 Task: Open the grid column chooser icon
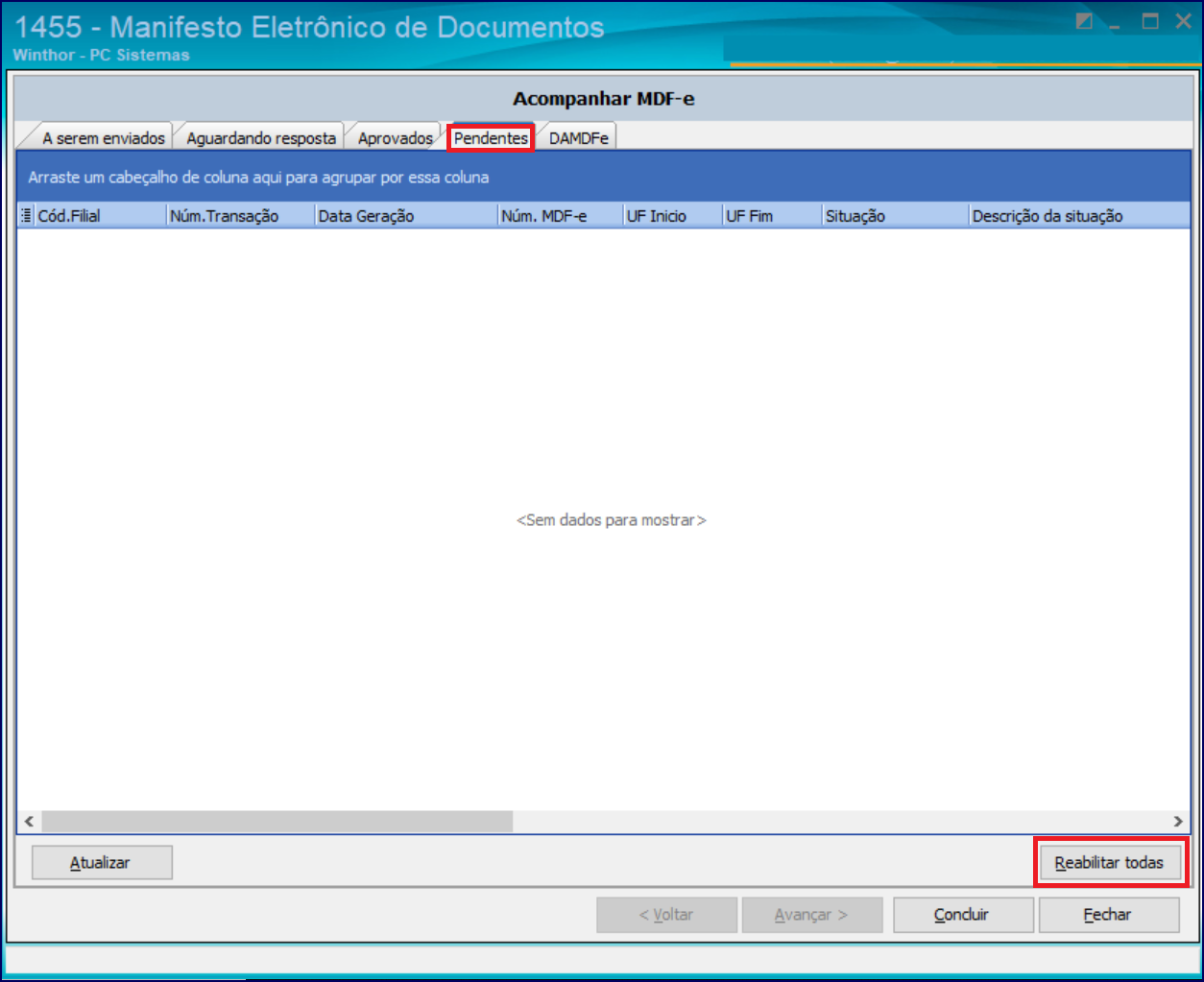coord(26,216)
